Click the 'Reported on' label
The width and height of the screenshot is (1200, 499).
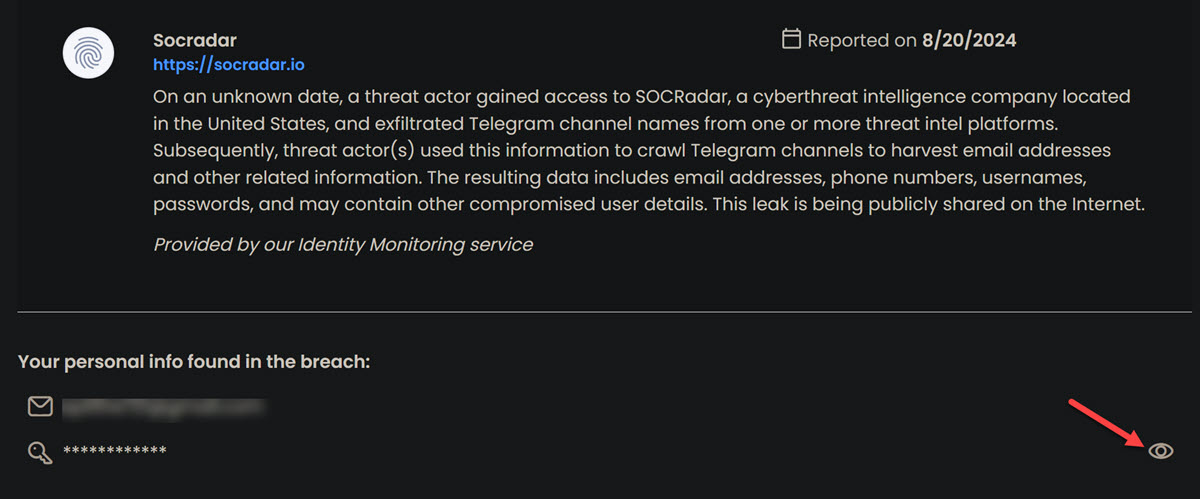pos(862,40)
